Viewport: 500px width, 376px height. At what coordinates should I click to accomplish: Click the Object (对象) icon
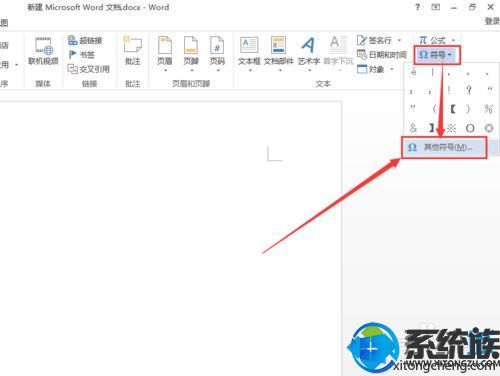pyautogui.click(x=362, y=69)
